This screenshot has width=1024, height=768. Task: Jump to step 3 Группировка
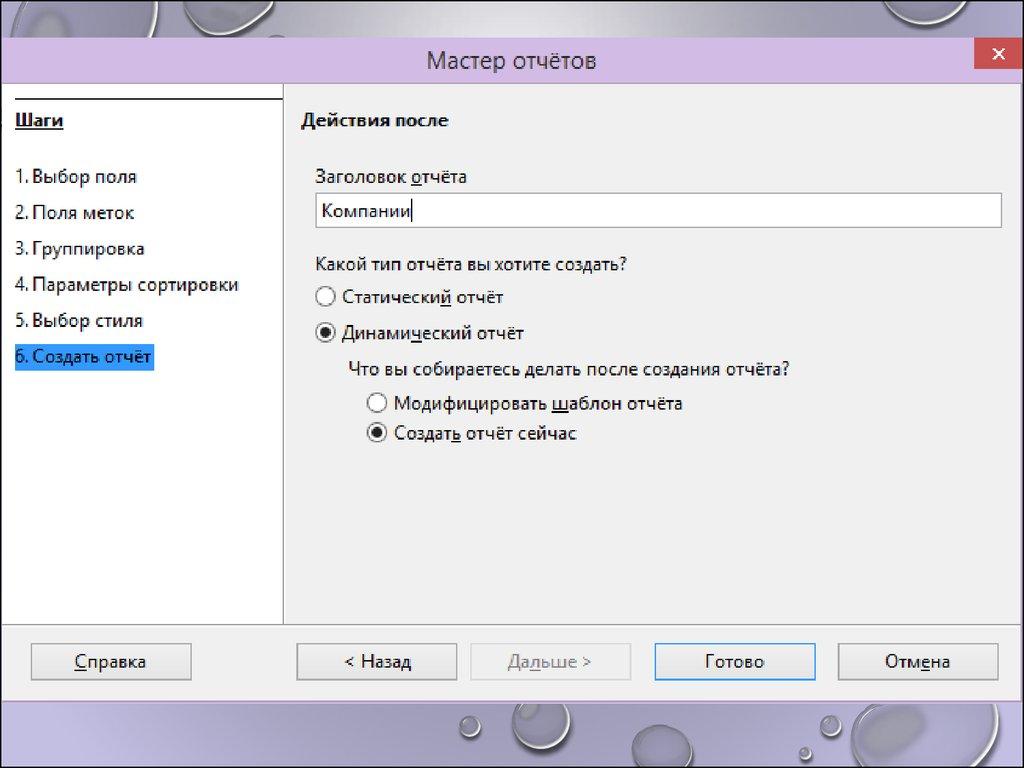pos(79,249)
